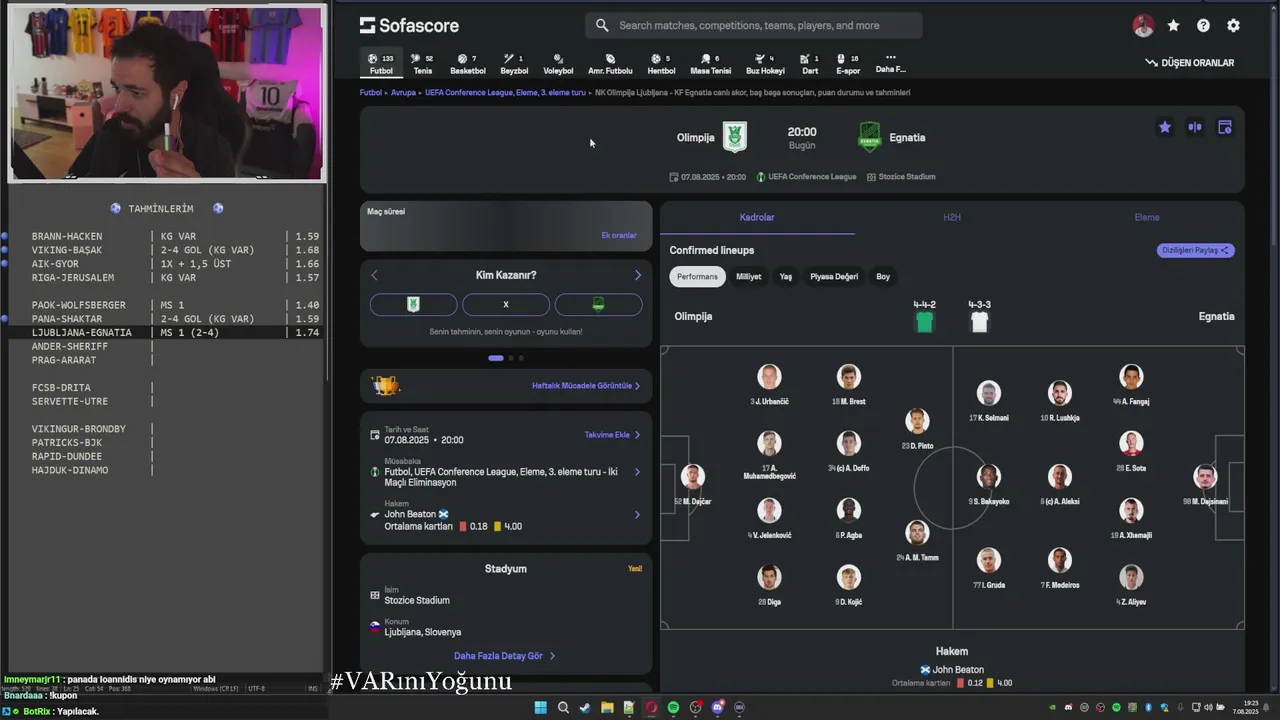Switch to the Eleme tab
The width and height of the screenshot is (1280, 720).
coord(1147,217)
